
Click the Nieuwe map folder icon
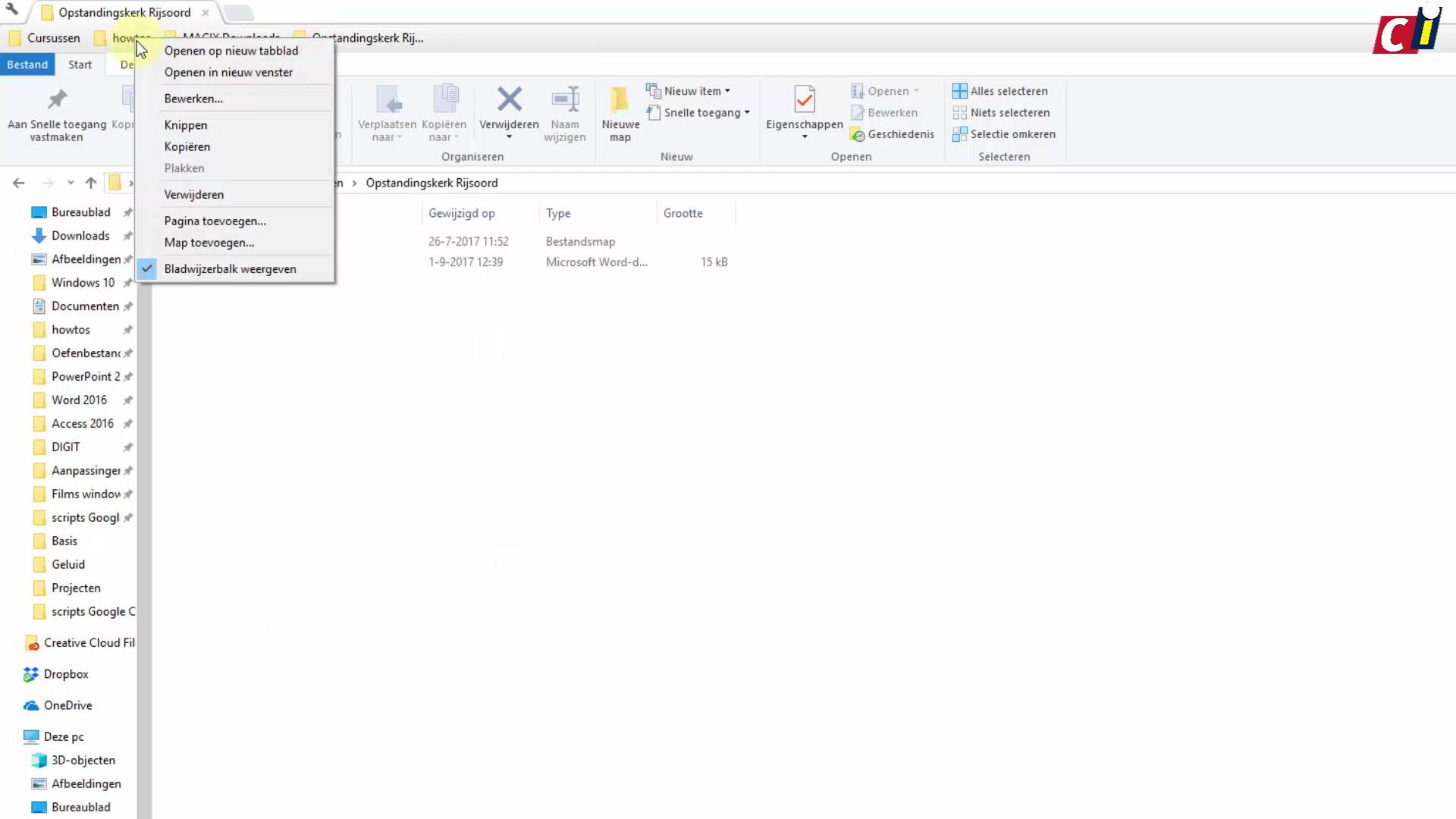(620, 99)
